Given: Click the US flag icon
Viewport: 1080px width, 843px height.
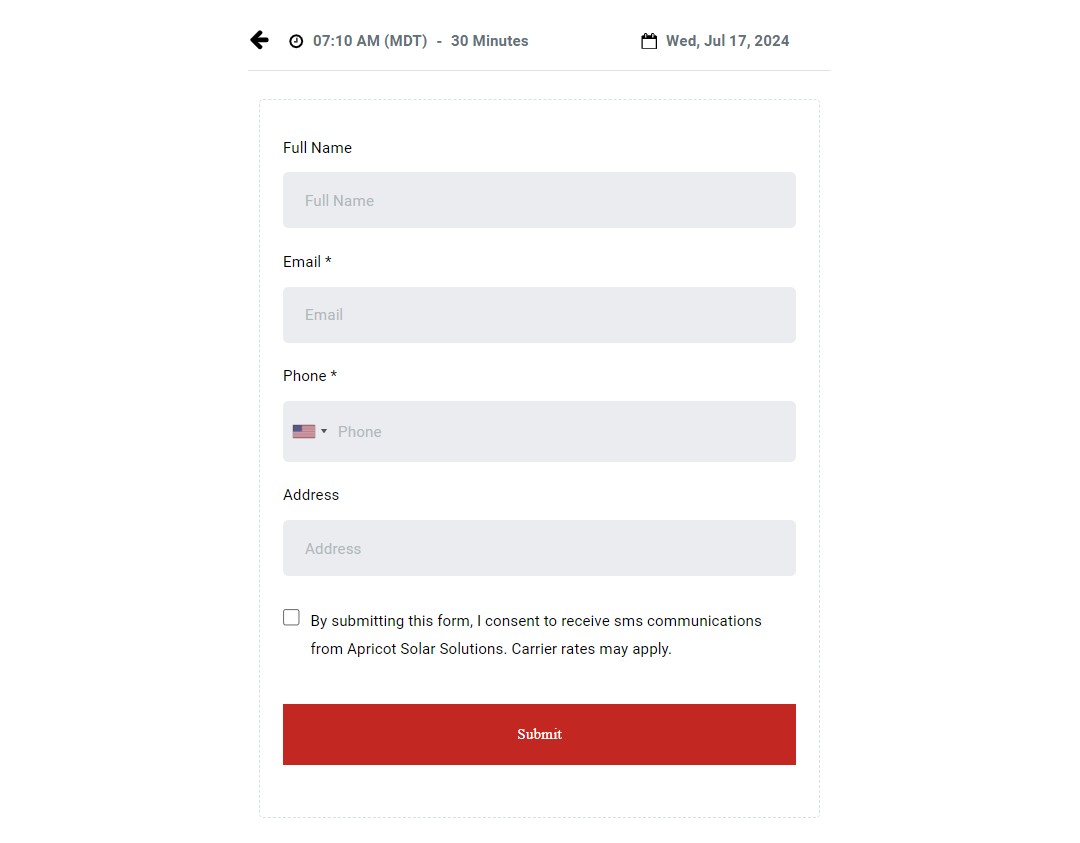Looking at the screenshot, I should tap(304, 431).
